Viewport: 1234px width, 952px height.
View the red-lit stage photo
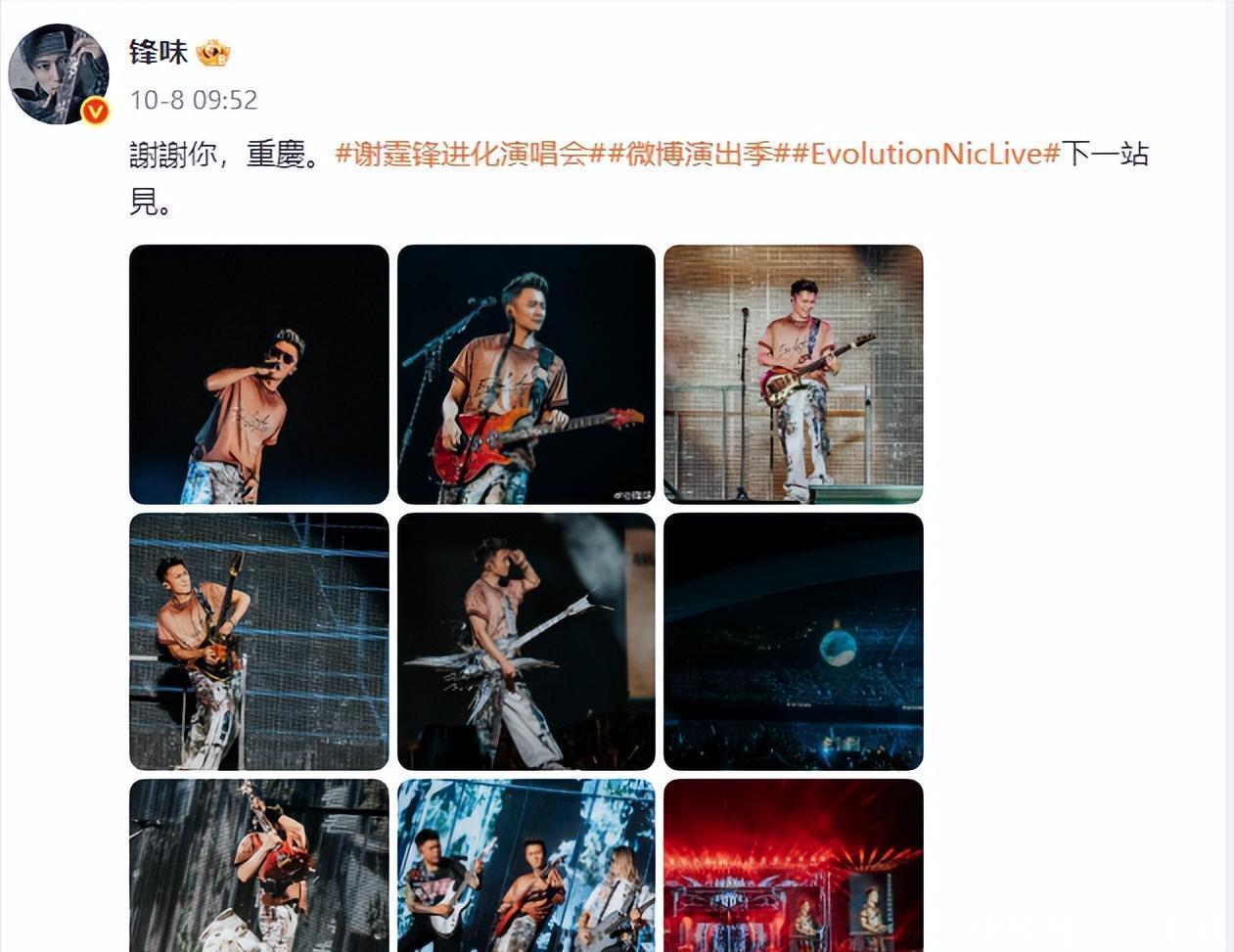tap(794, 866)
